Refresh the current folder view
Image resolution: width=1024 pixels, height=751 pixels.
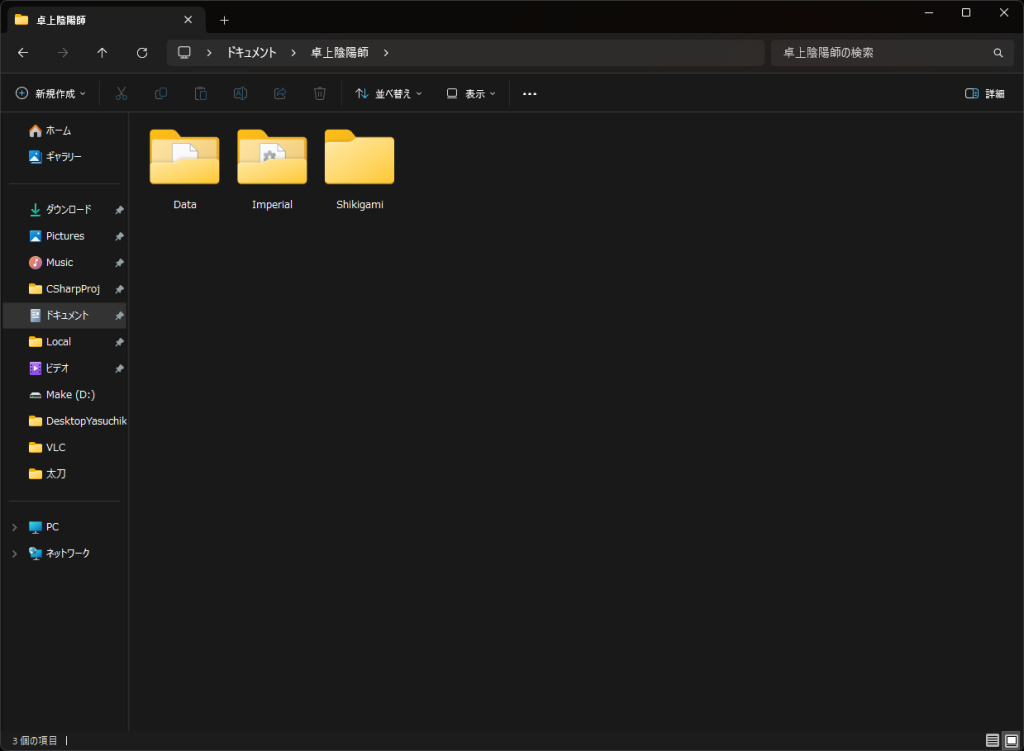[x=142, y=53]
